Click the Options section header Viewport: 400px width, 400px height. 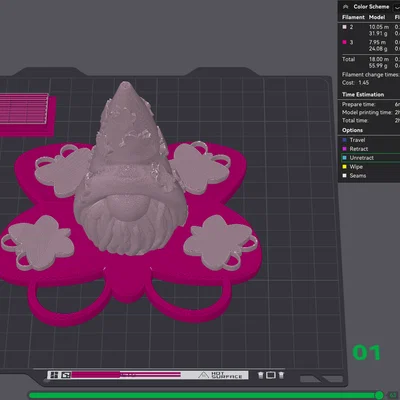click(x=352, y=130)
